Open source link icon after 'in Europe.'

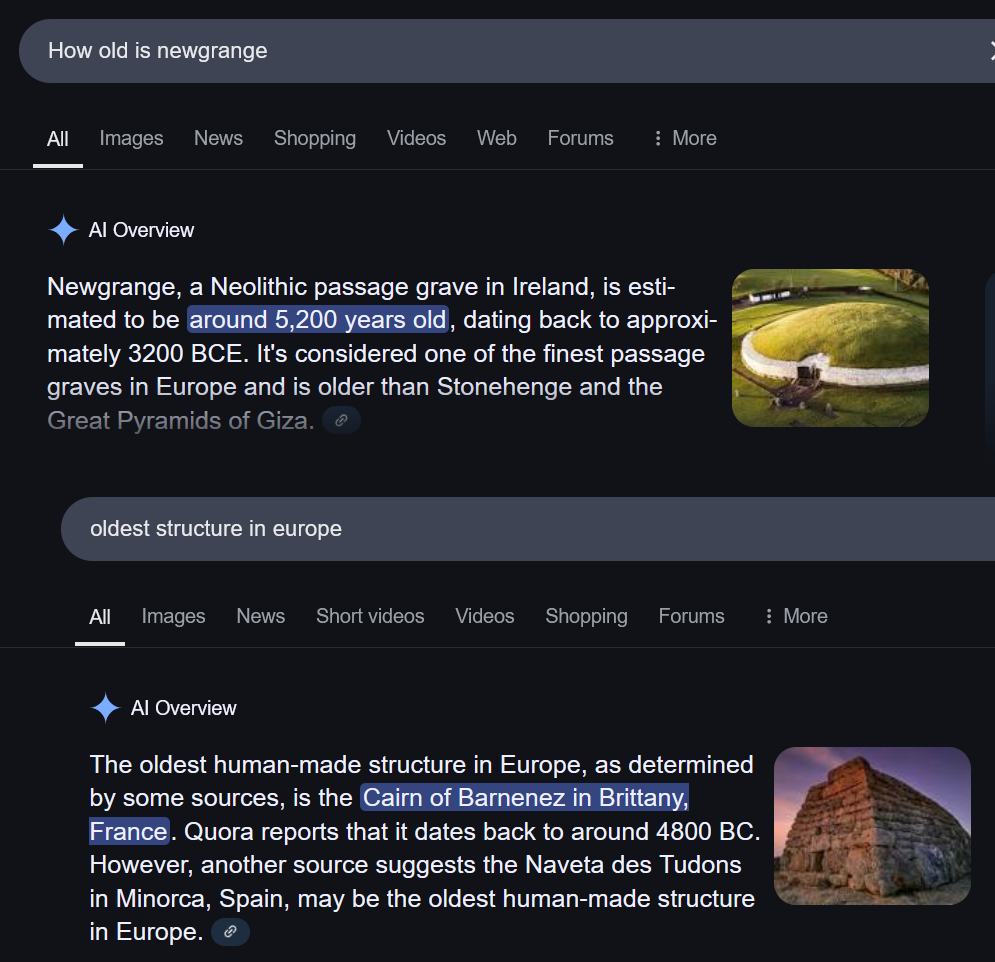pos(230,932)
